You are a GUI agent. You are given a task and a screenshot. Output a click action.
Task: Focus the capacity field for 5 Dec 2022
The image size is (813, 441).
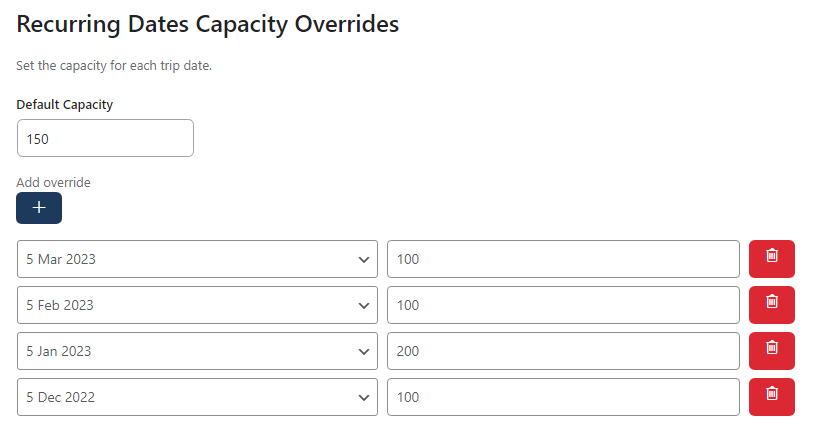(x=563, y=397)
